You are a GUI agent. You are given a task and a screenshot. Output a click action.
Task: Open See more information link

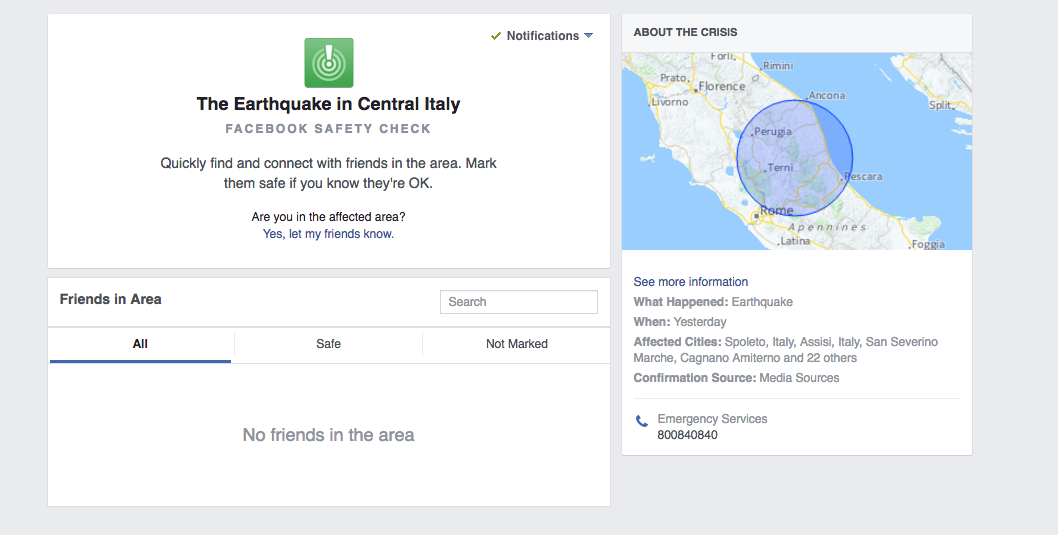(690, 282)
